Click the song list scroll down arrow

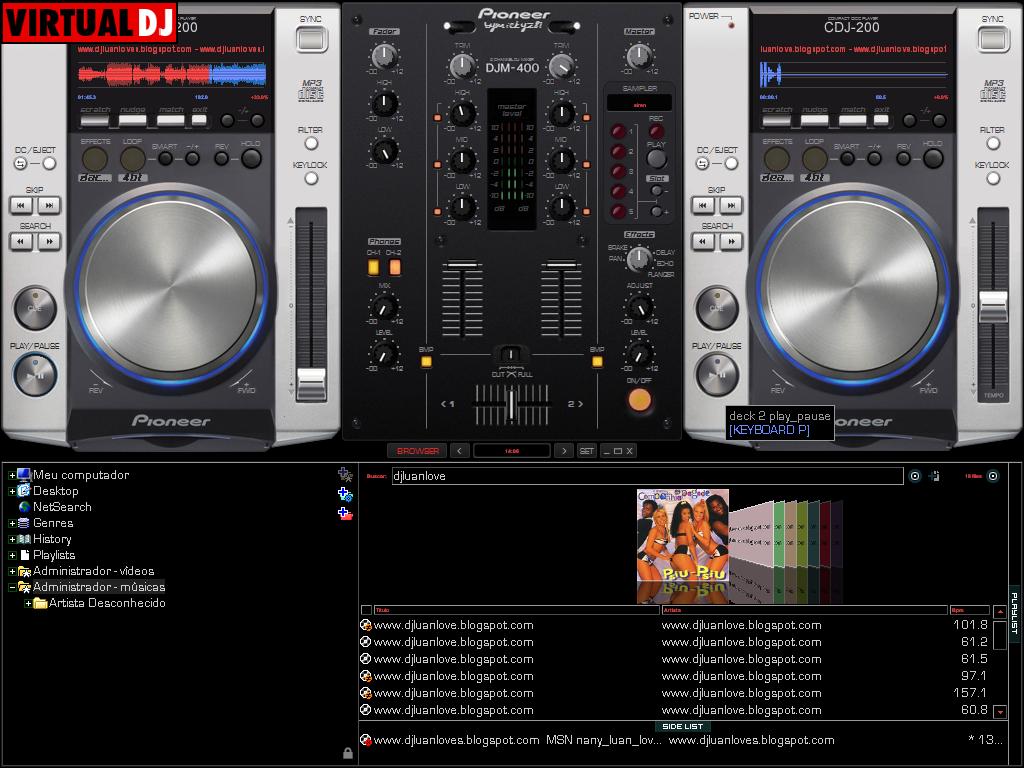(999, 711)
